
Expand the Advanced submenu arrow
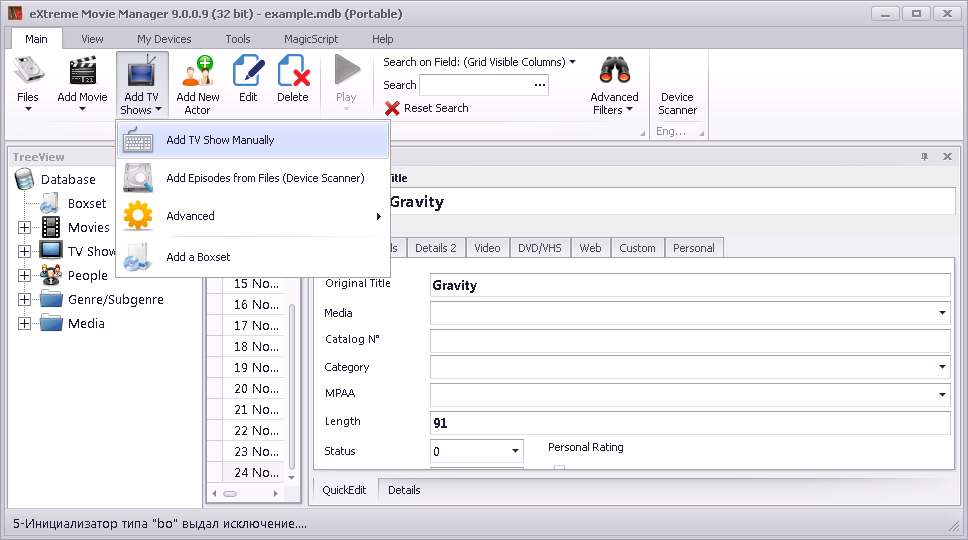click(378, 216)
